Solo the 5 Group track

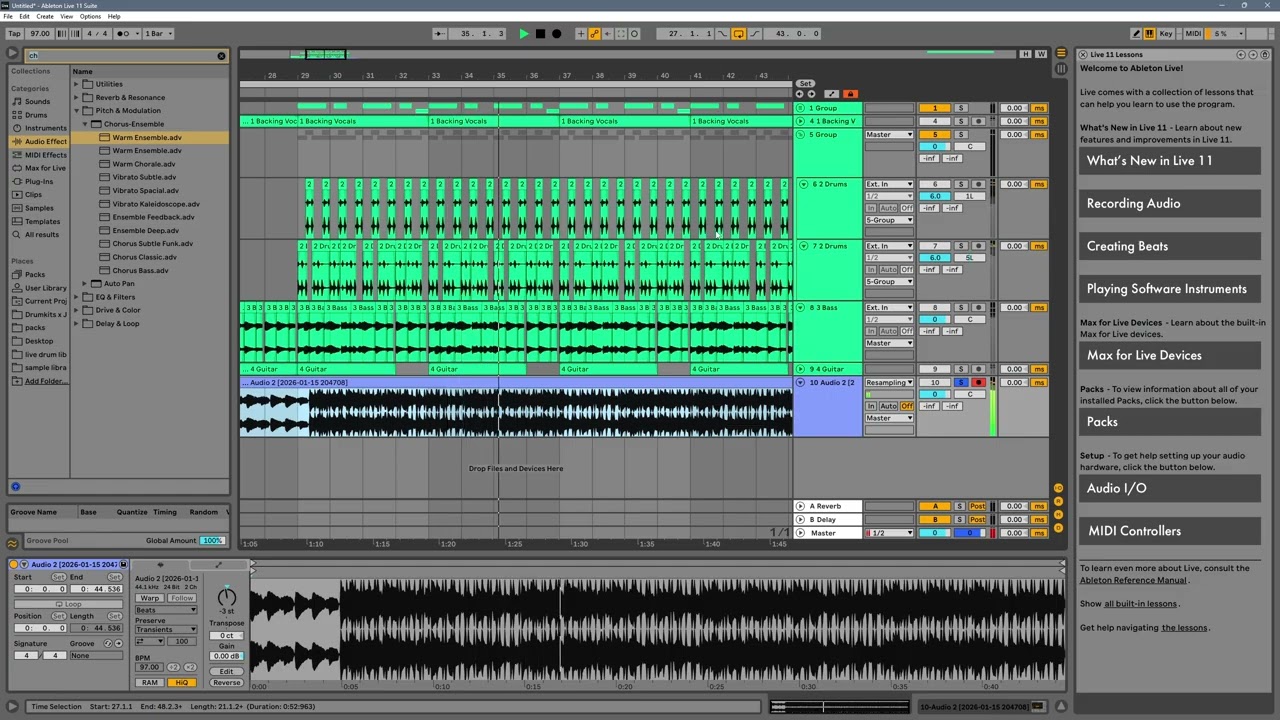point(960,135)
